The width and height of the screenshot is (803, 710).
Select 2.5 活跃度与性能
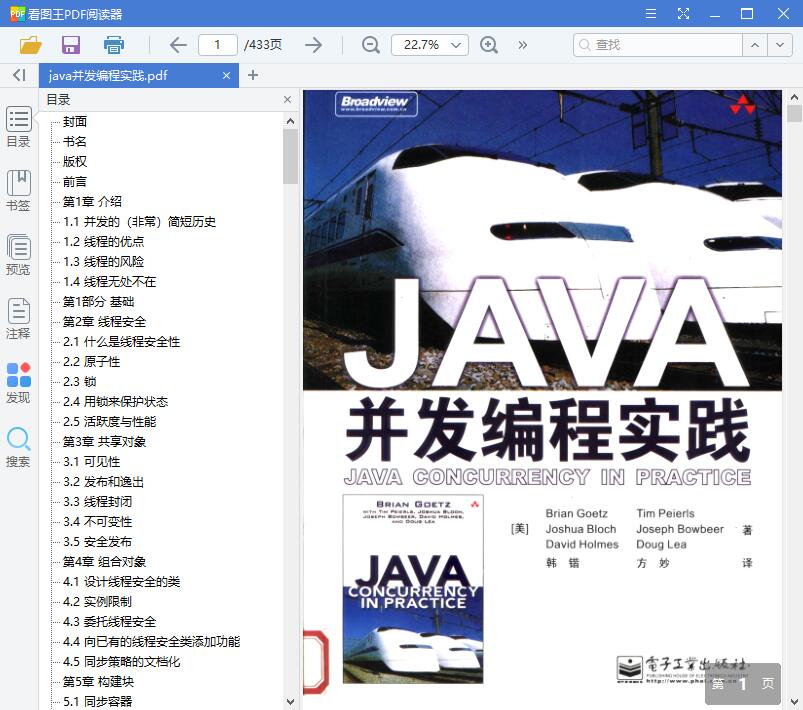click(x=110, y=422)
